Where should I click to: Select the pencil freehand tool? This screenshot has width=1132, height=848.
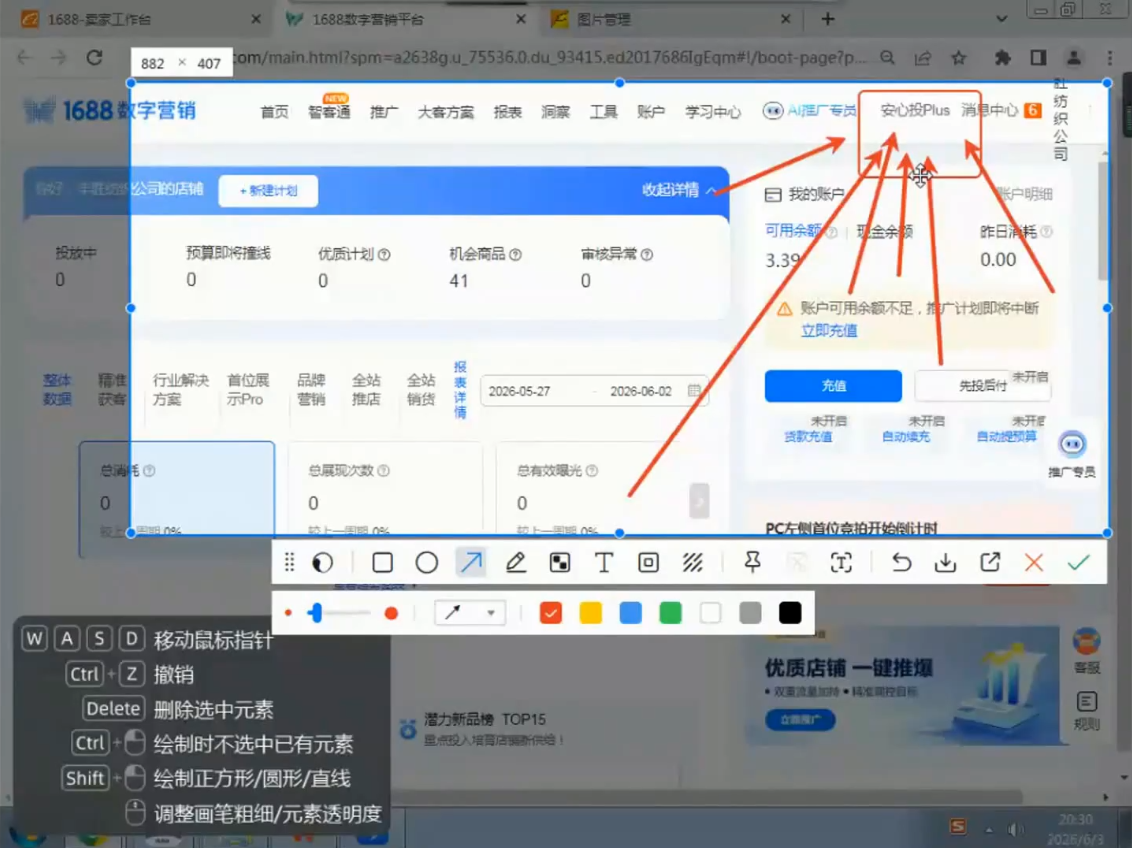[x=515, y=562]
